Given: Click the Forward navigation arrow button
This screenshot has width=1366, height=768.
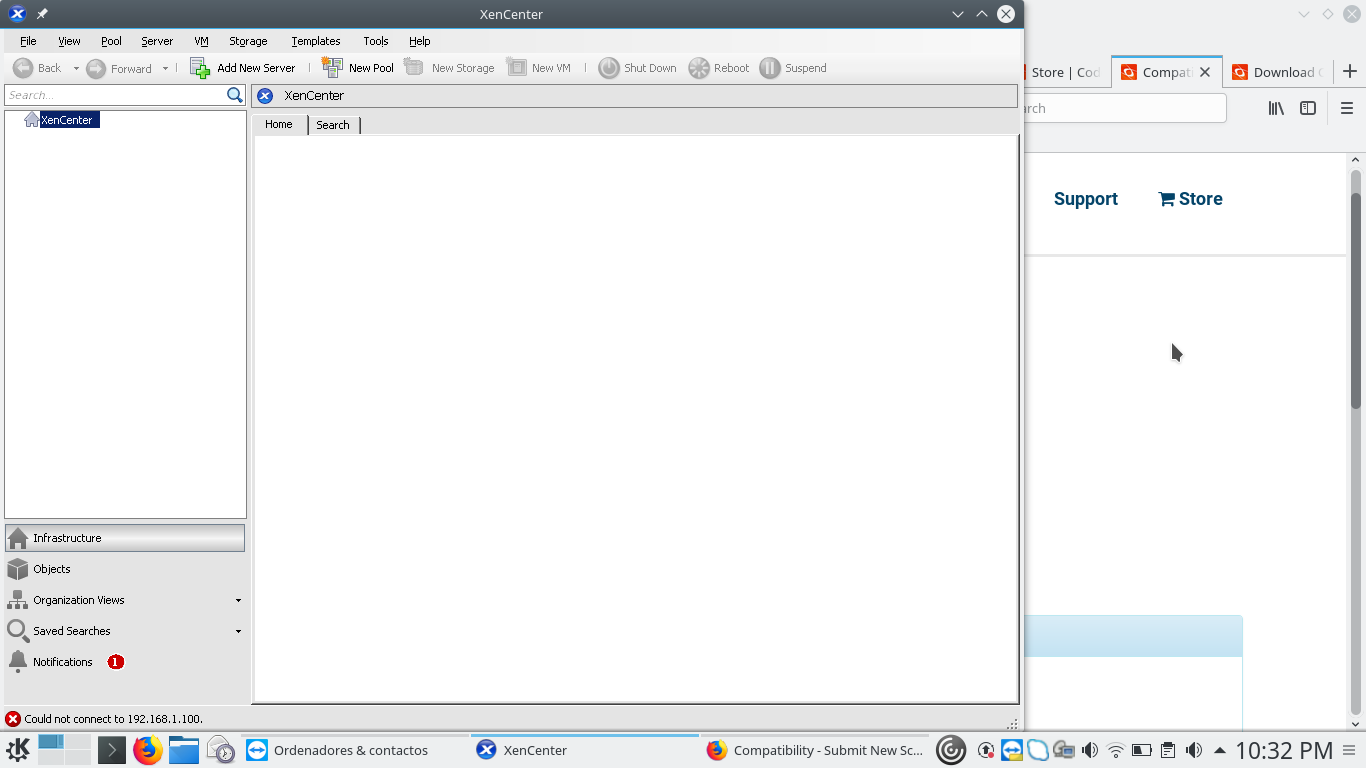Looking at the screenshot, I should [x=96, y=68].
